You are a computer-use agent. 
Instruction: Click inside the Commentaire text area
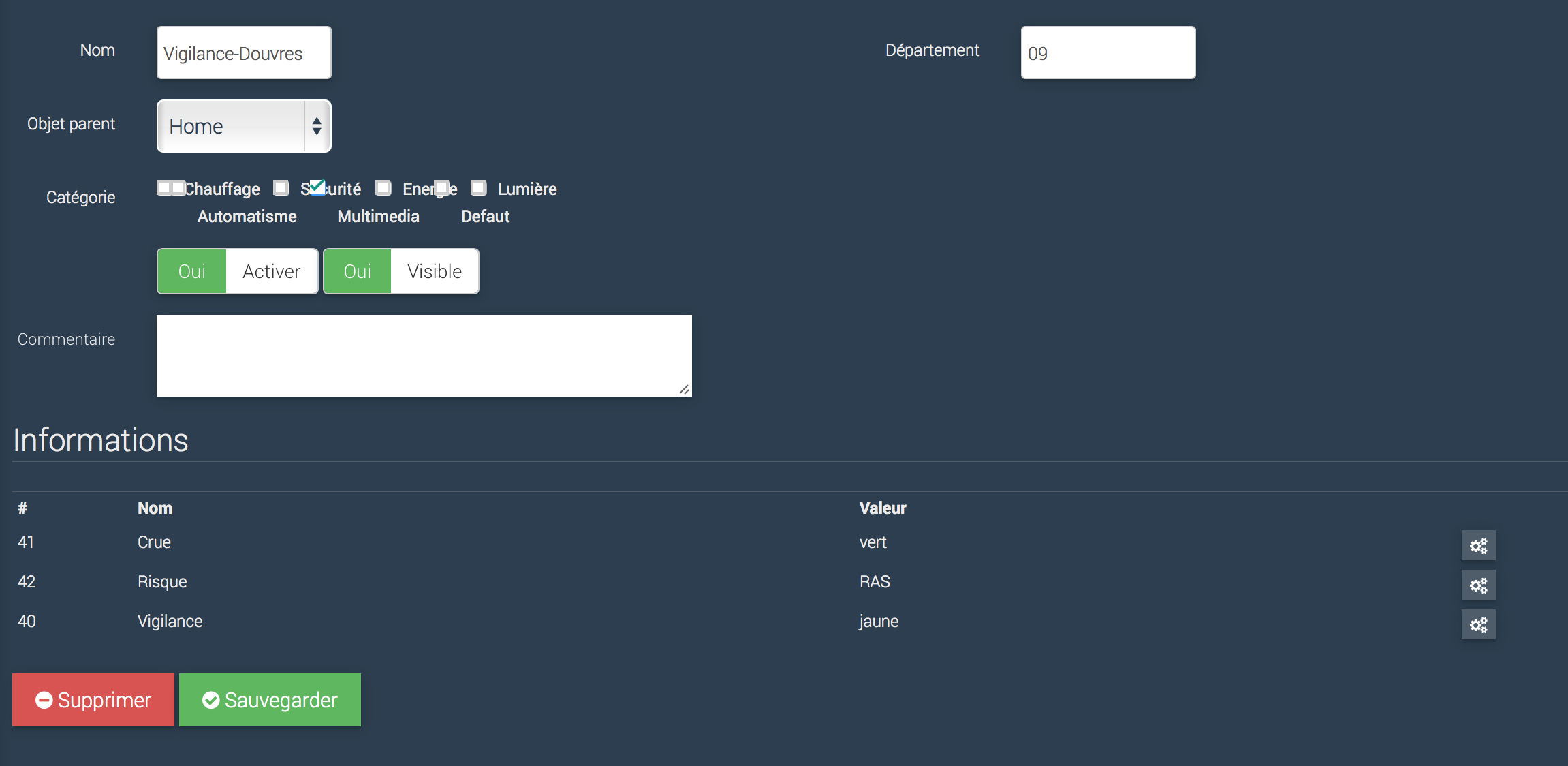click(424, 355)
